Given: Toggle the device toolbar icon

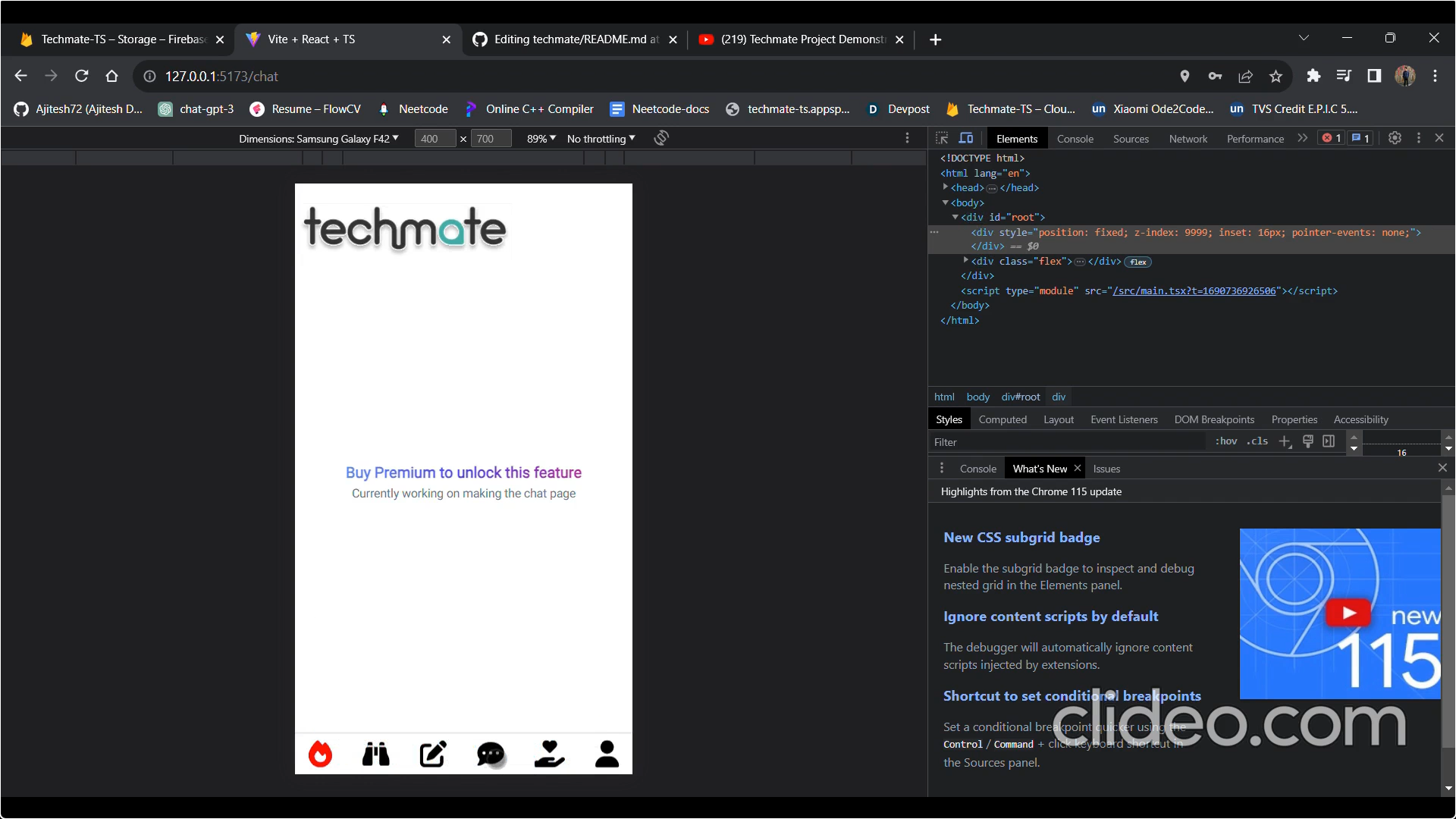Looking at the screenshot, I should [x=966, y=138].
